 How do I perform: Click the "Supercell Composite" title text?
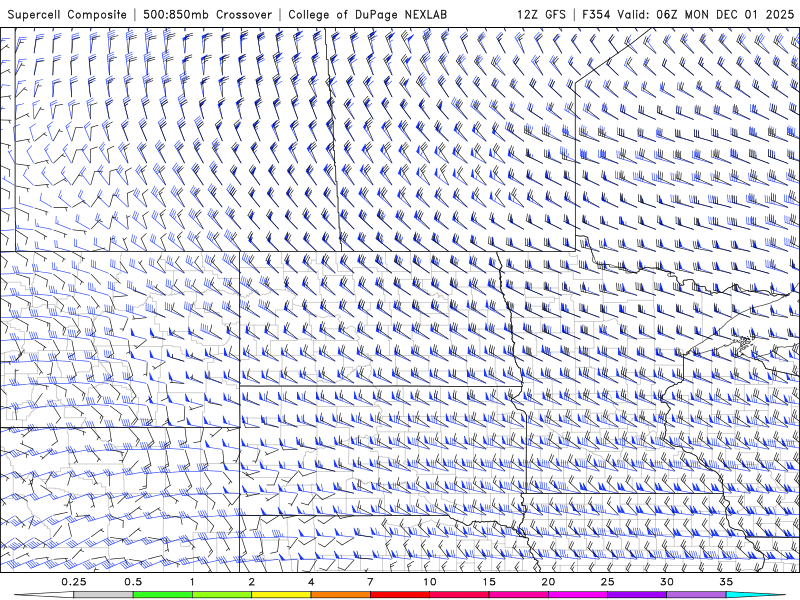pos(67,14)
